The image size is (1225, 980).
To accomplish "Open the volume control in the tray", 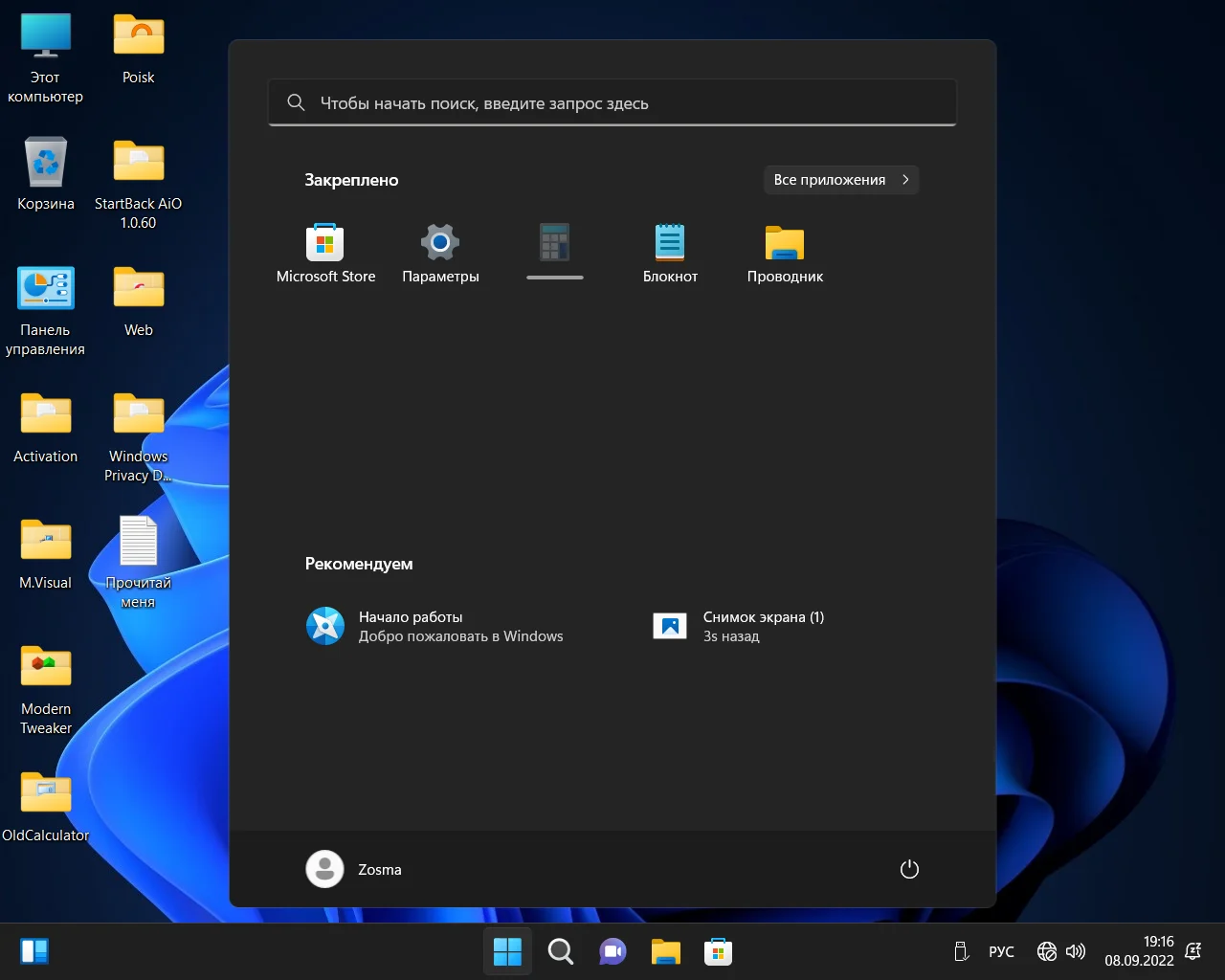I will click(x=1076, y=951).
